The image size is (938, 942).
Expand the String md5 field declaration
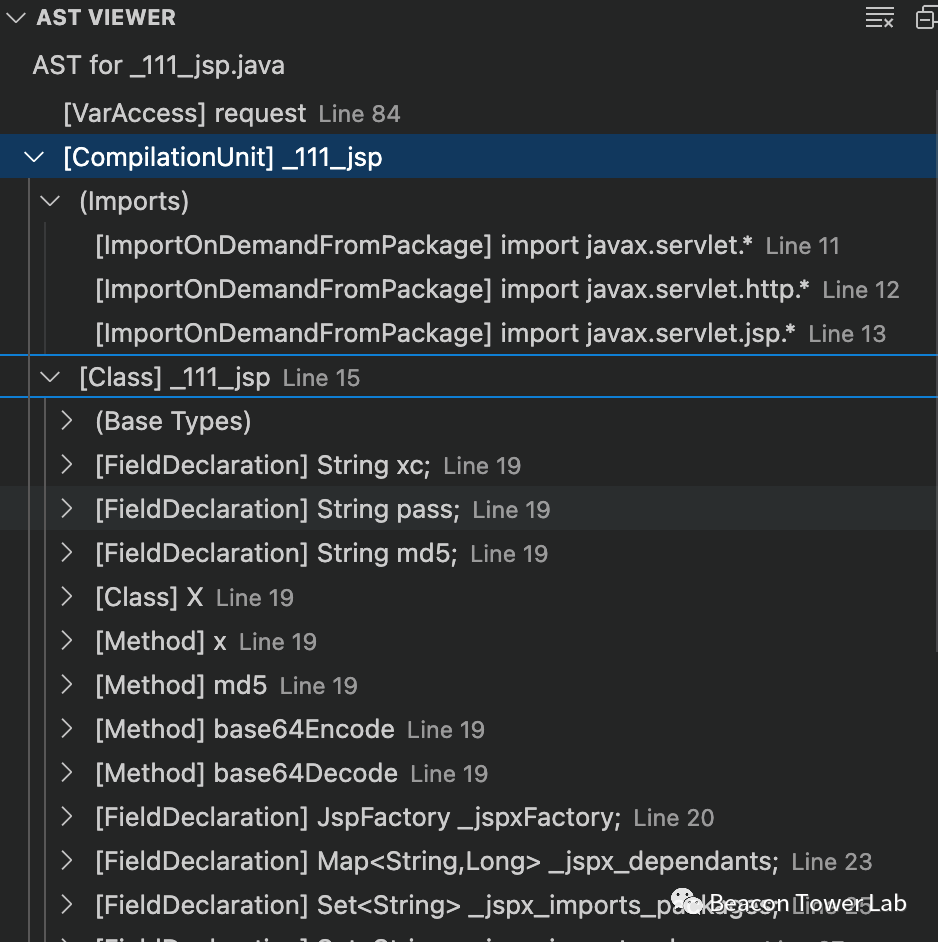[67, 553]
